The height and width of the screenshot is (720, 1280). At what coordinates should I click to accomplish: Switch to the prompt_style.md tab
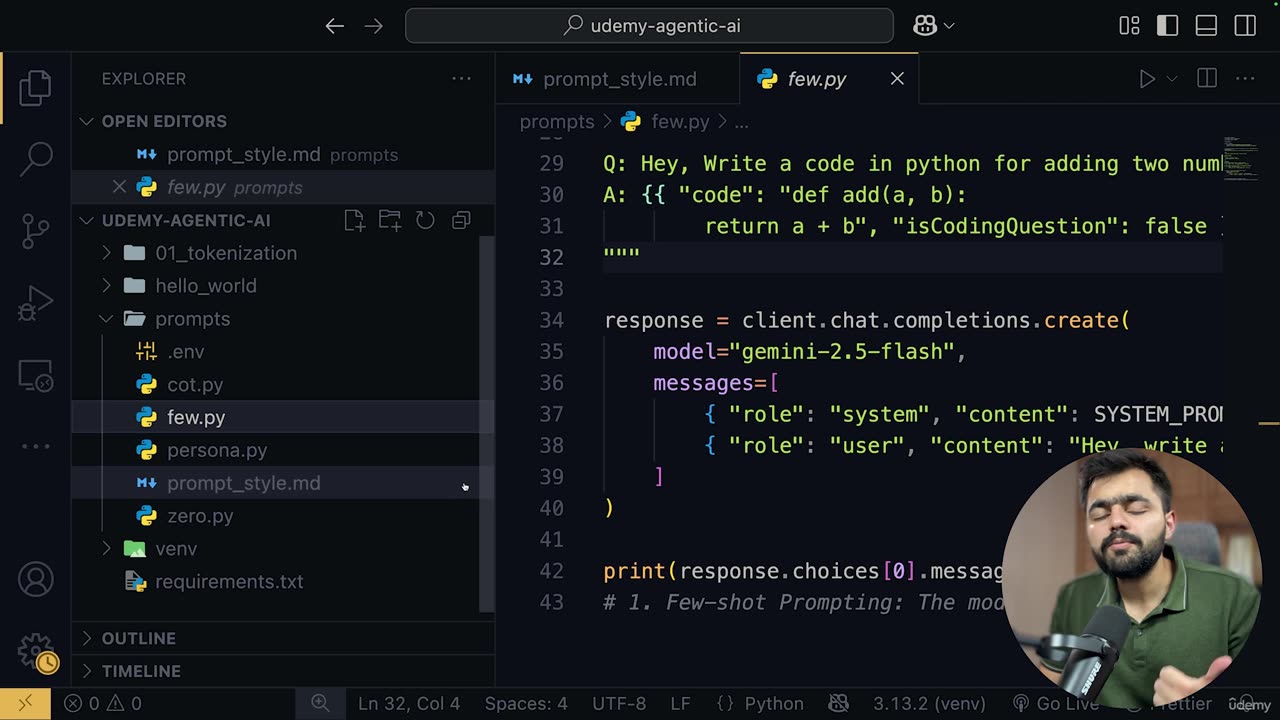point(618,79)
